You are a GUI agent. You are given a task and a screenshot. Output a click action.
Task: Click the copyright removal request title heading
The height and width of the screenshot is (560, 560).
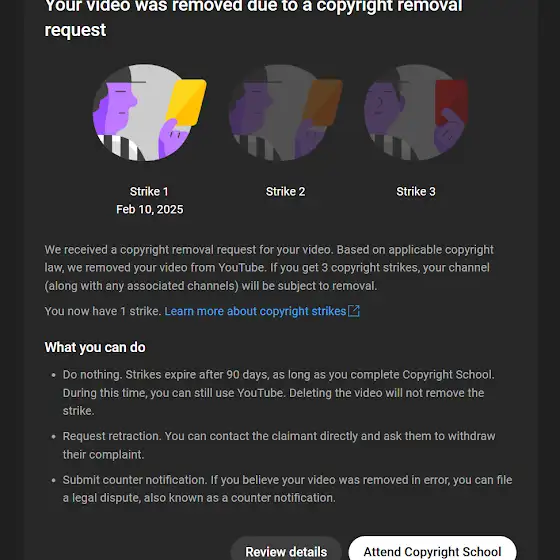point(253,18)
